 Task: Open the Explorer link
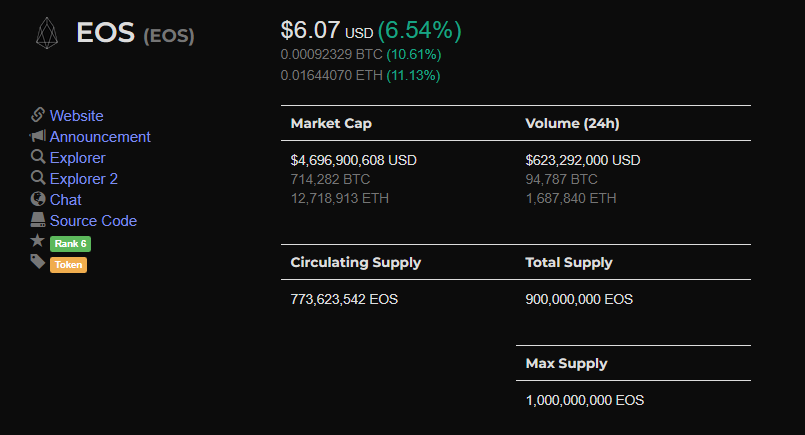pos(78,158)
